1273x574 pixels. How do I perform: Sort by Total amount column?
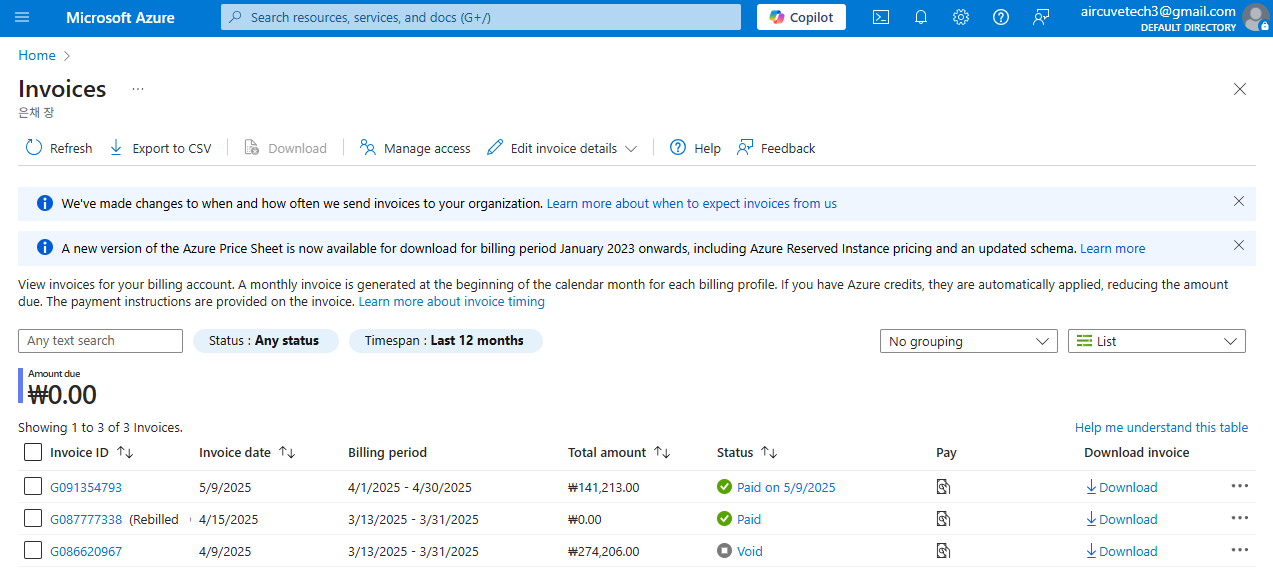(619, 452)
